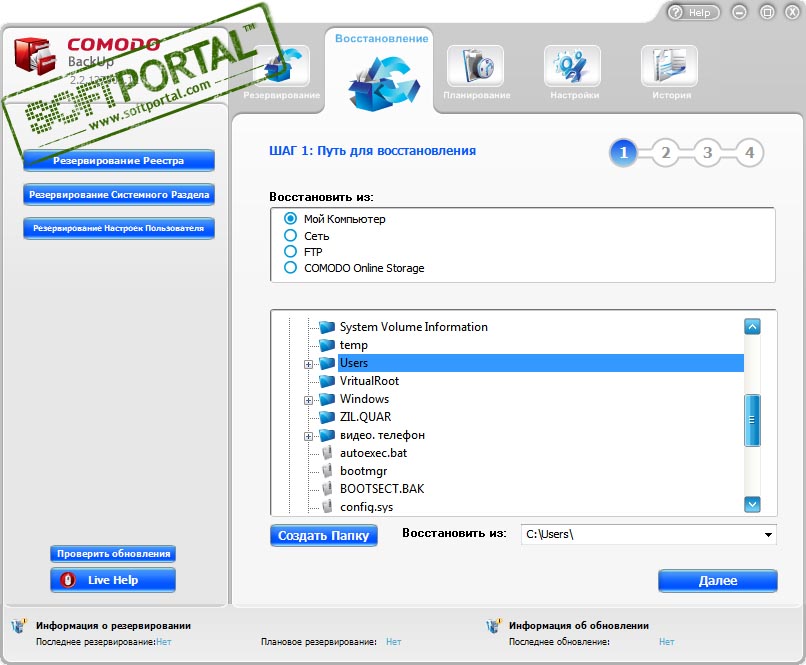
Task: Select the bootmgr file row
Action: pos(363,471)
